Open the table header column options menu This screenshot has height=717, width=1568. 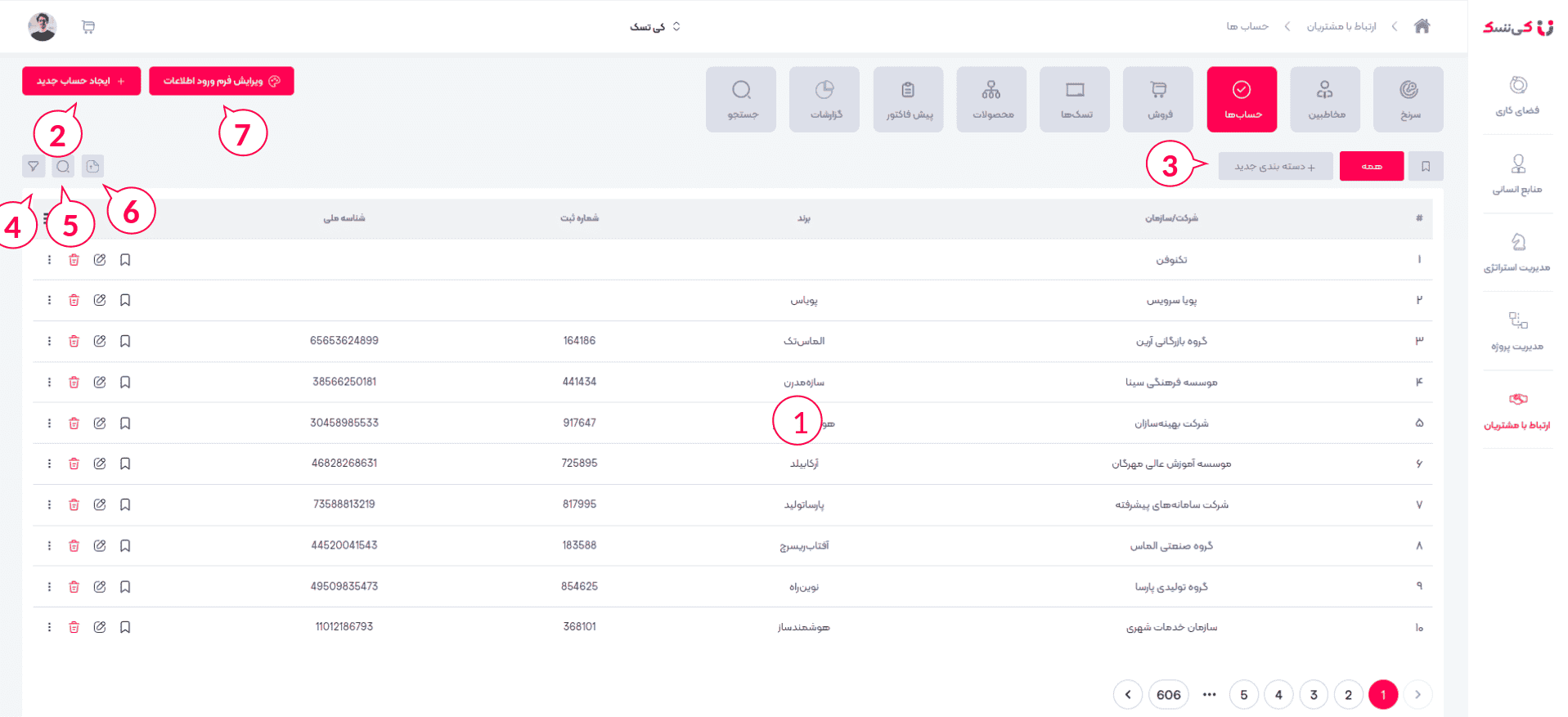click(x=46, y=218)
